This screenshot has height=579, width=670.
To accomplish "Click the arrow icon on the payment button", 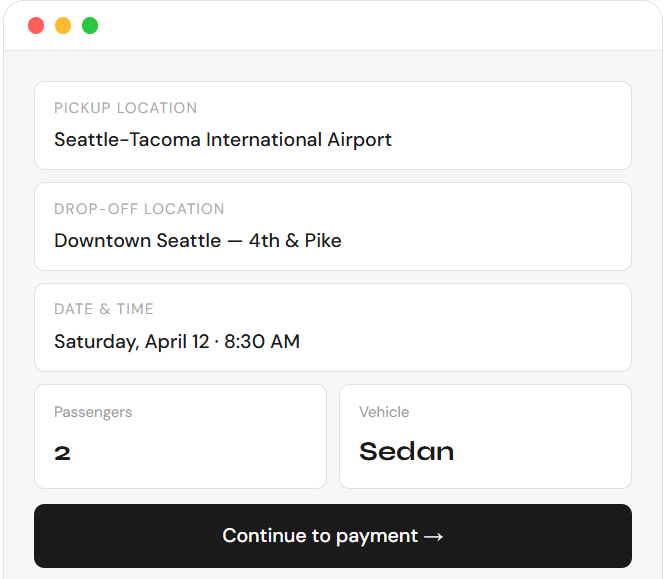I will coord(433,537).
